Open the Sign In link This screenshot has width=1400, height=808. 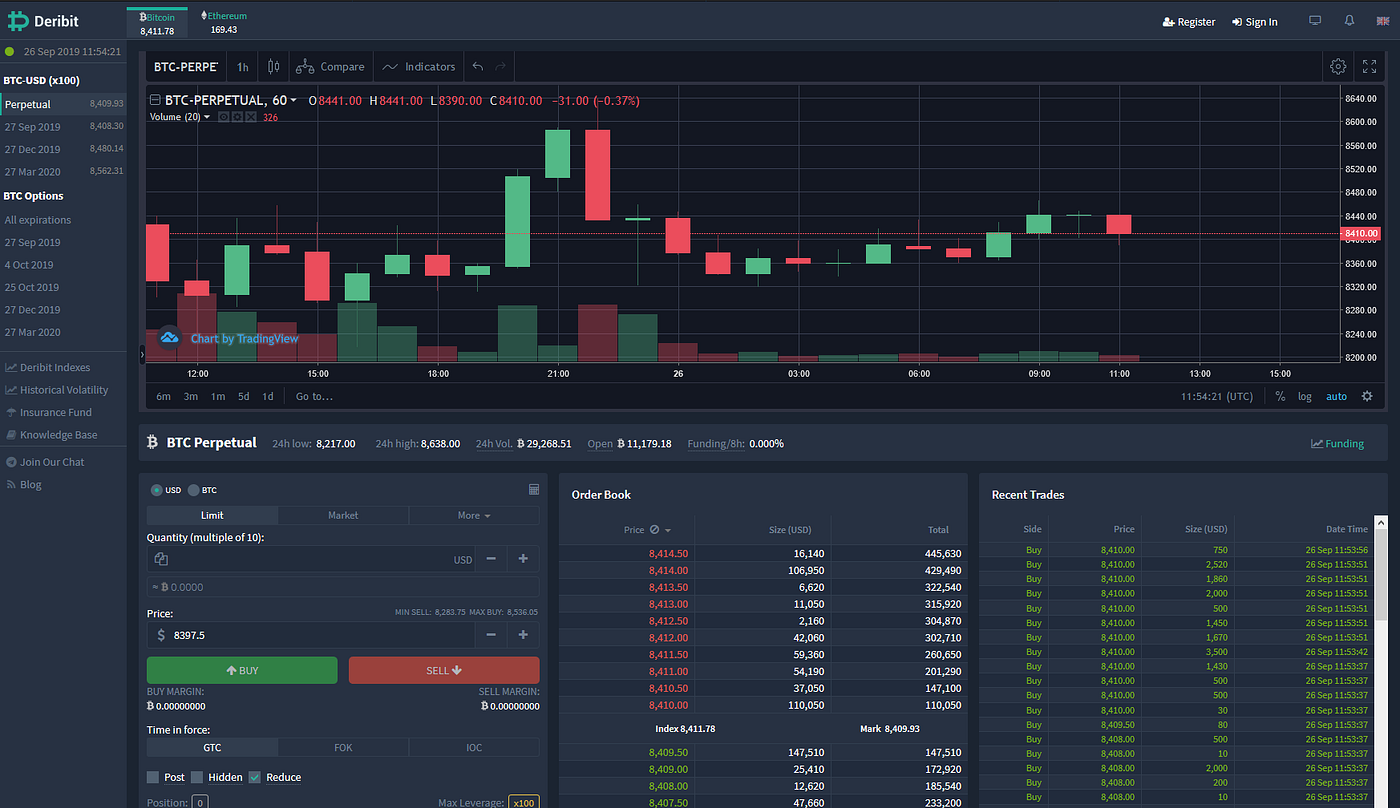1254,21
